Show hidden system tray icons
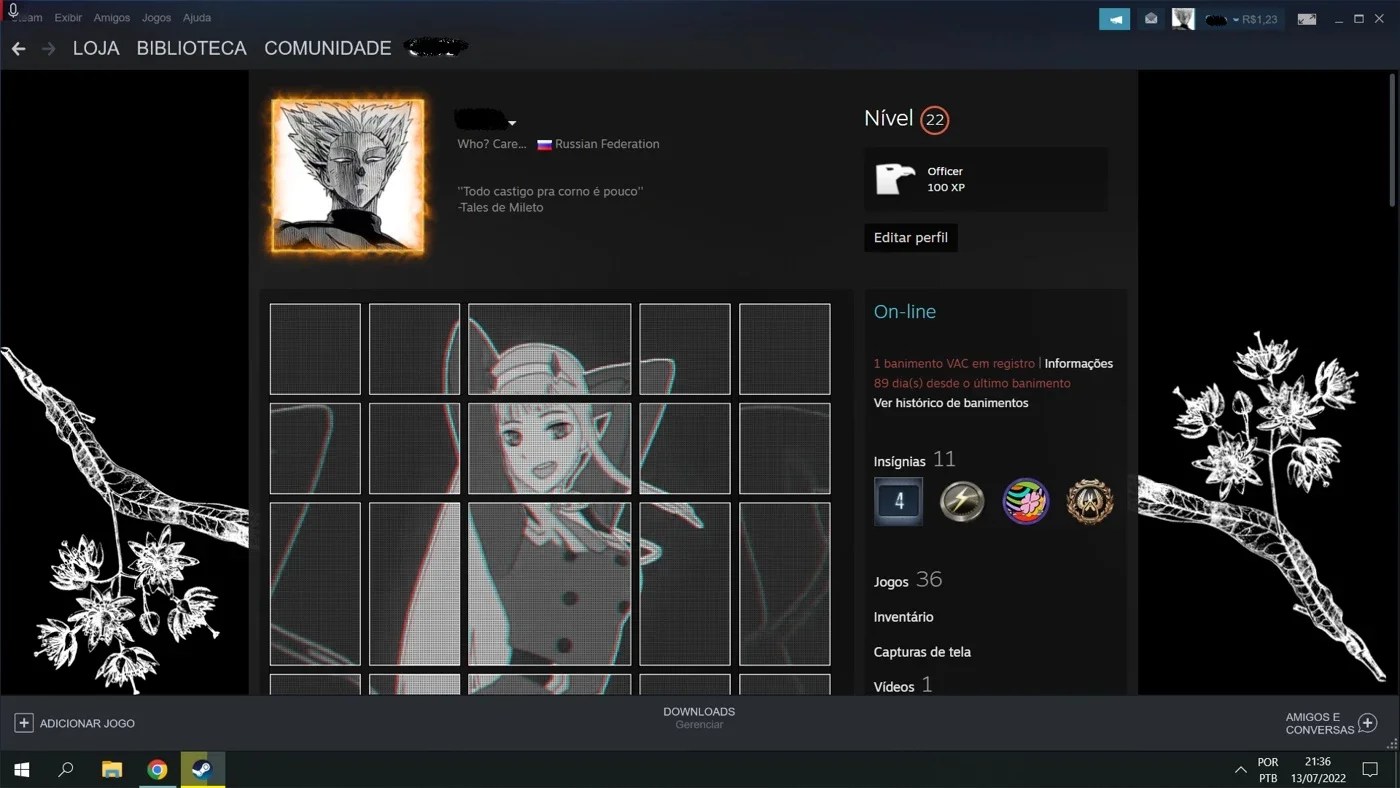The image size is (1400, 788). click(1240, 770)
